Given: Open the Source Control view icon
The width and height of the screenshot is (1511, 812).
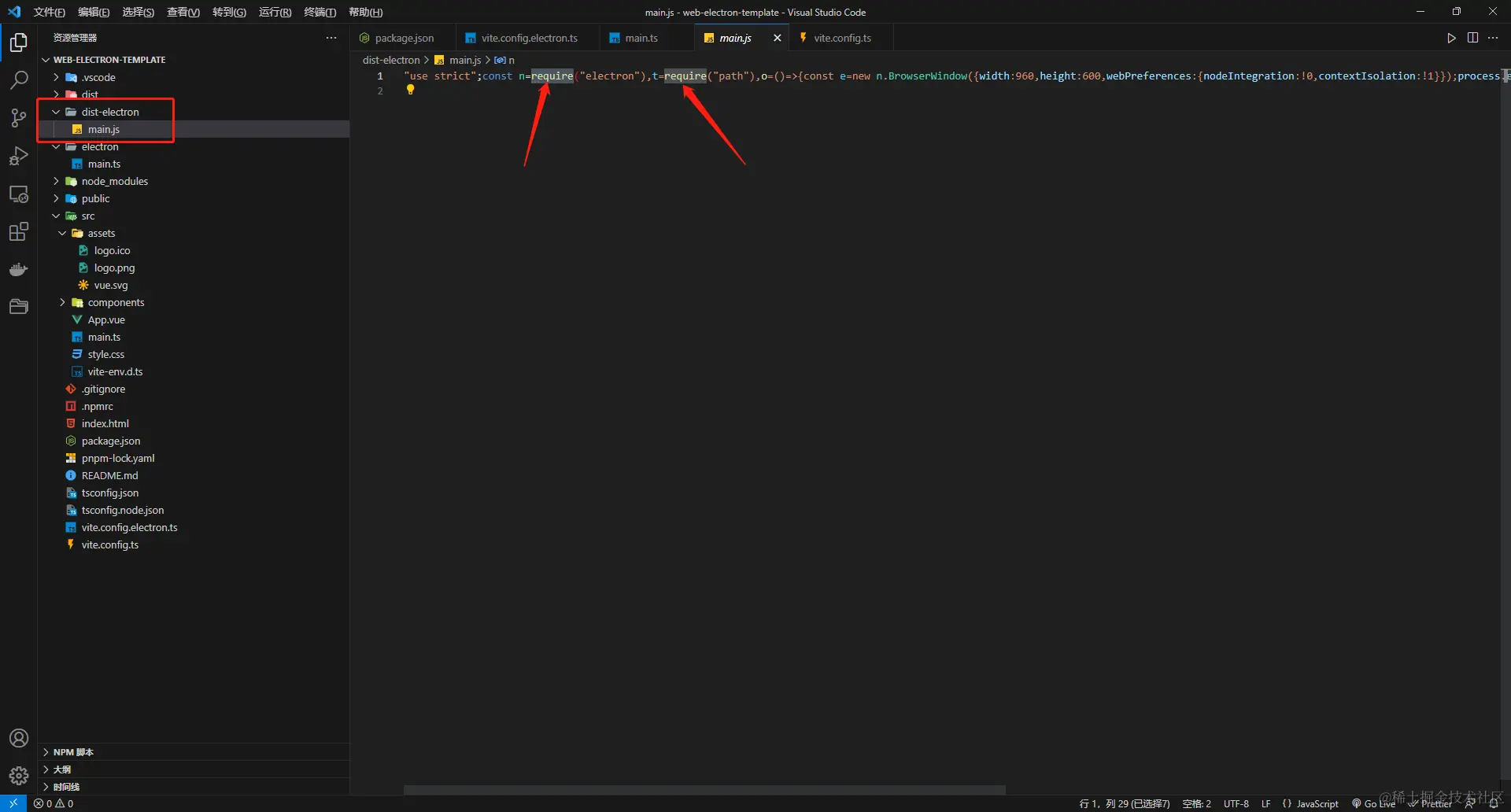Looking at the screenshot, I should point(19,117).
